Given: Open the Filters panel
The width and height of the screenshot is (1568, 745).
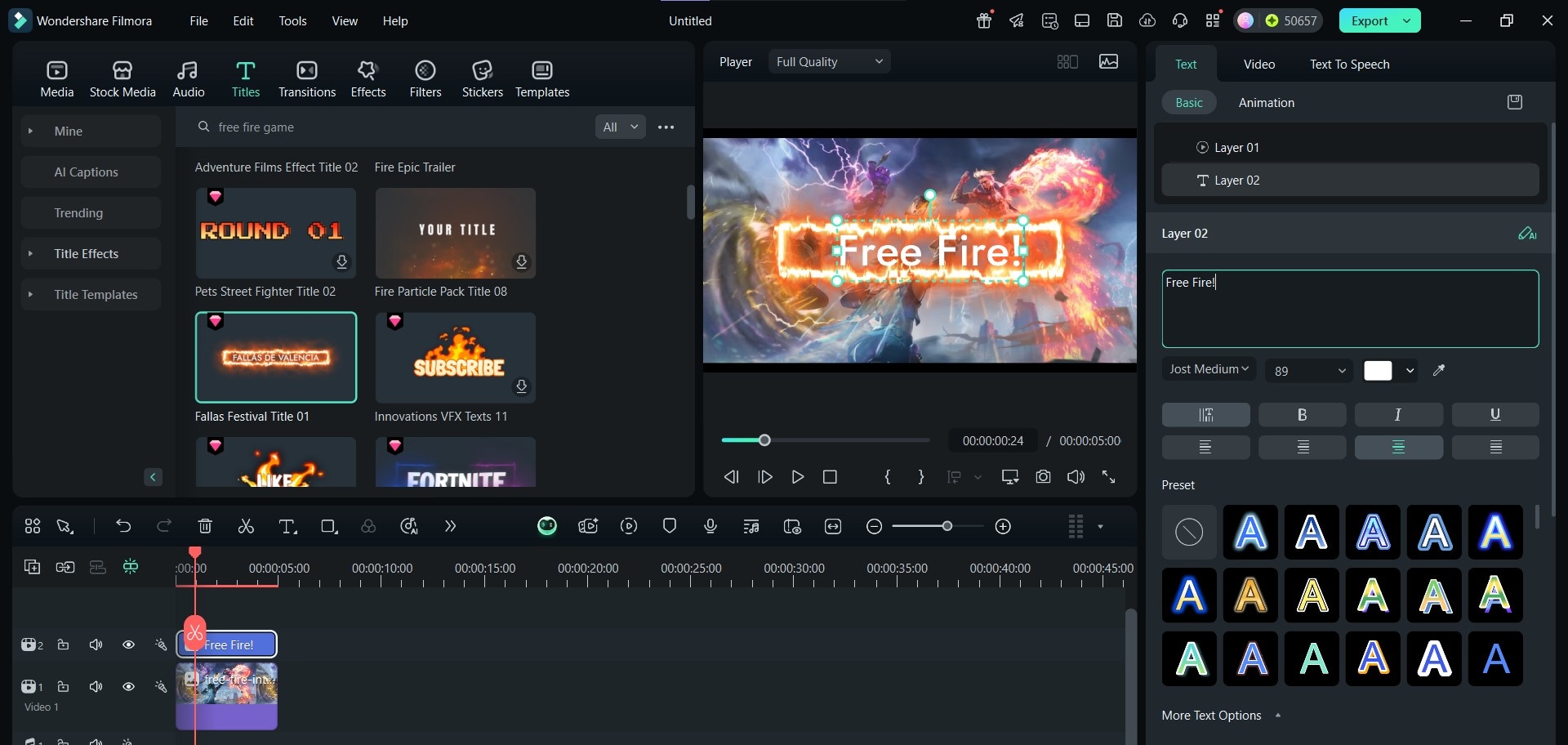Looking at the screenshot, I should (x=425, y=79).
